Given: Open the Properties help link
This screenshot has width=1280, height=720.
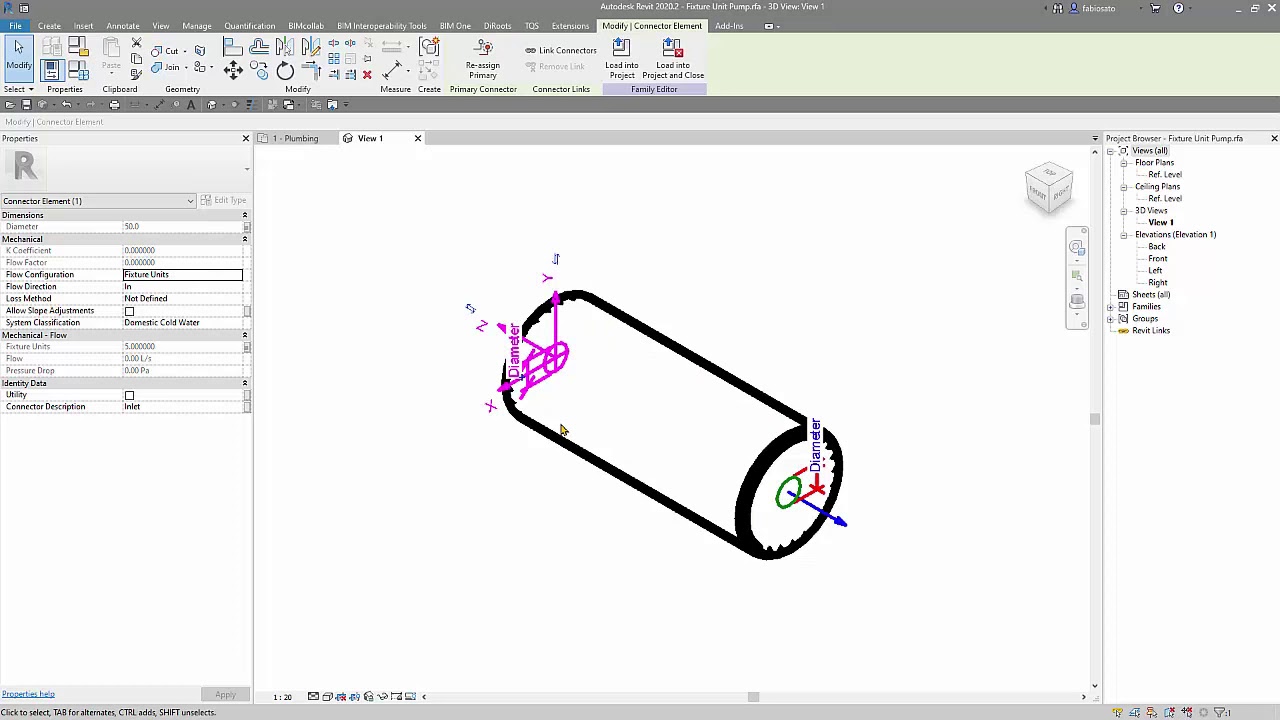Looking at the screenshot, I should point(28,694).
